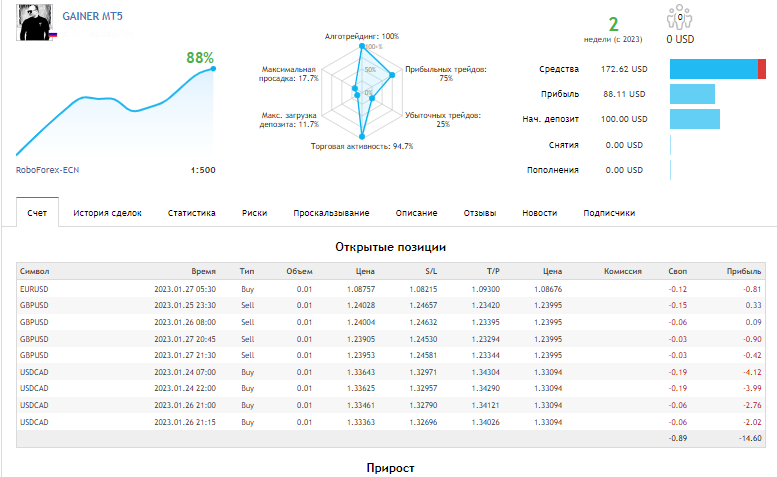The width and height of the screenshot is (777, 477).
Task: Click the radar chart
Action: click(x=362, y=92)
